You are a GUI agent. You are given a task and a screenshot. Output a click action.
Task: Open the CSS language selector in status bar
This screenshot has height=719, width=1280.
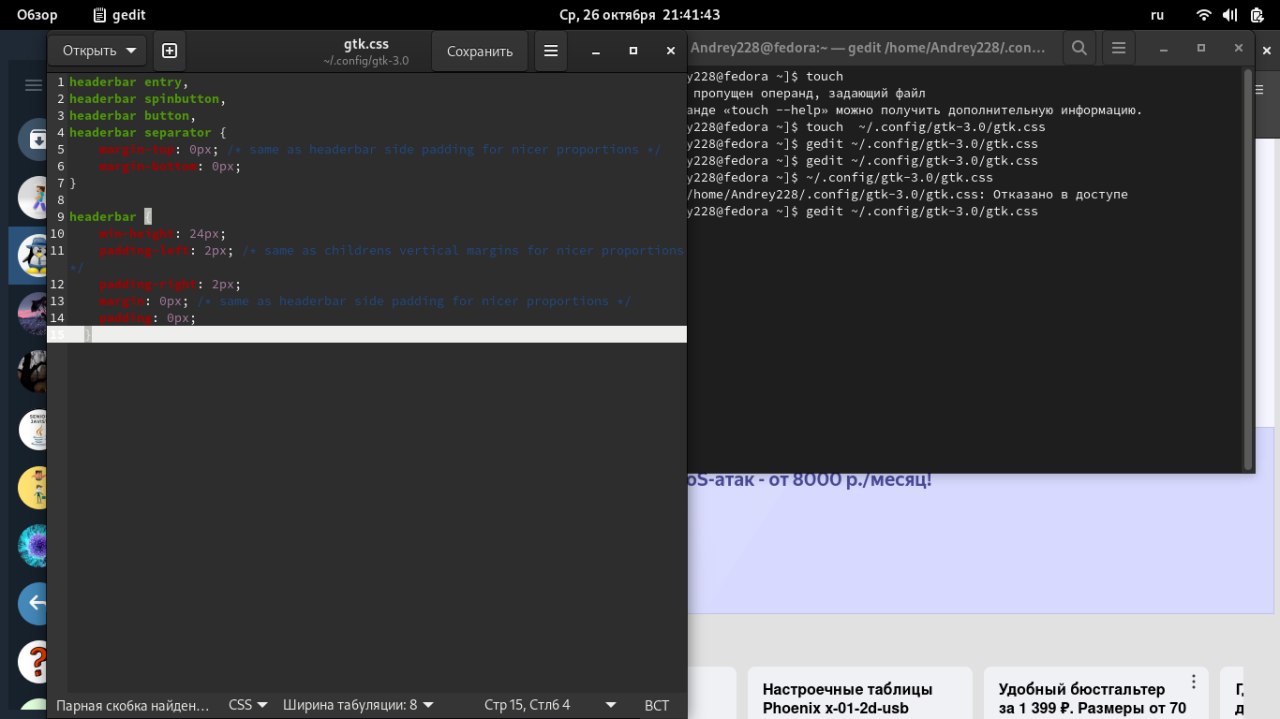tap(248, 705)
